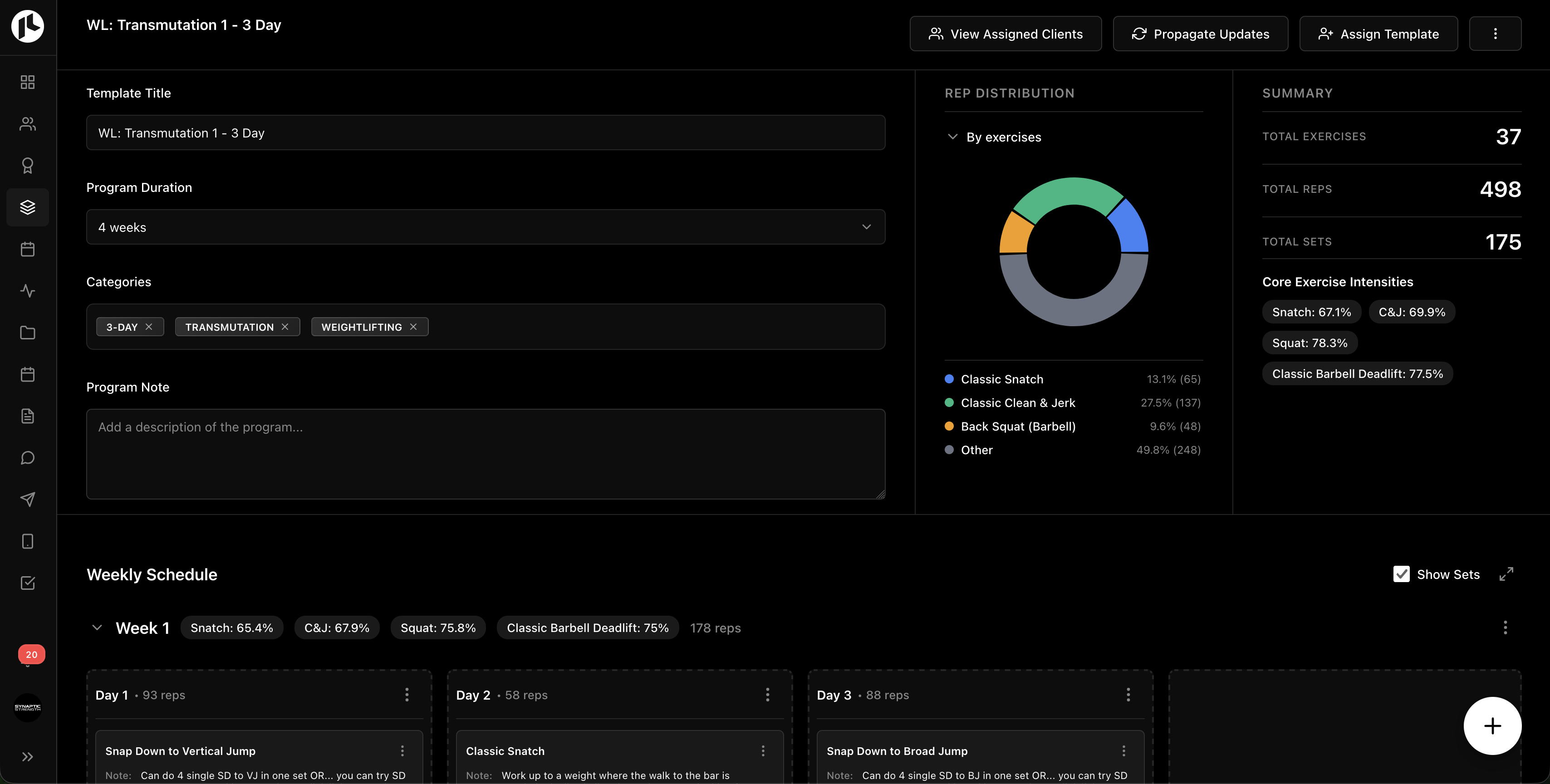
Task: Open the activity pulse icon in sidebar
Action: point(28,291)
